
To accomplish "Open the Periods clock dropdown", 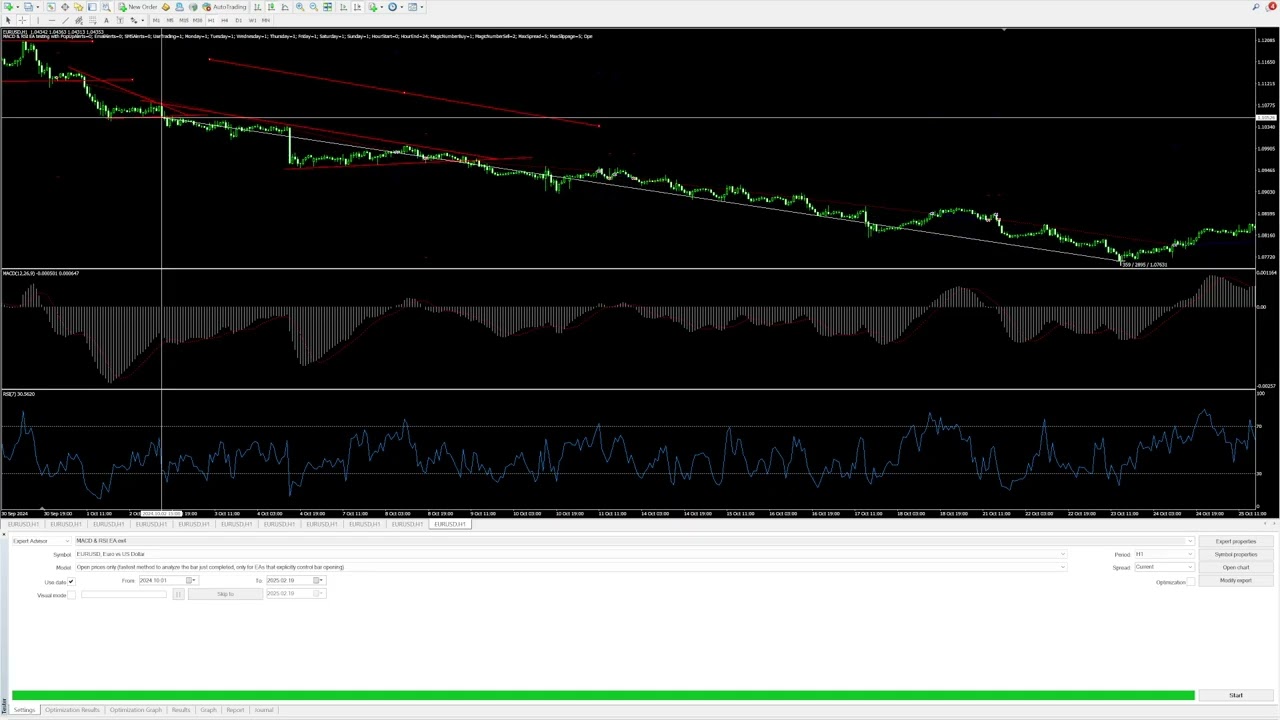I will point(394,7).
